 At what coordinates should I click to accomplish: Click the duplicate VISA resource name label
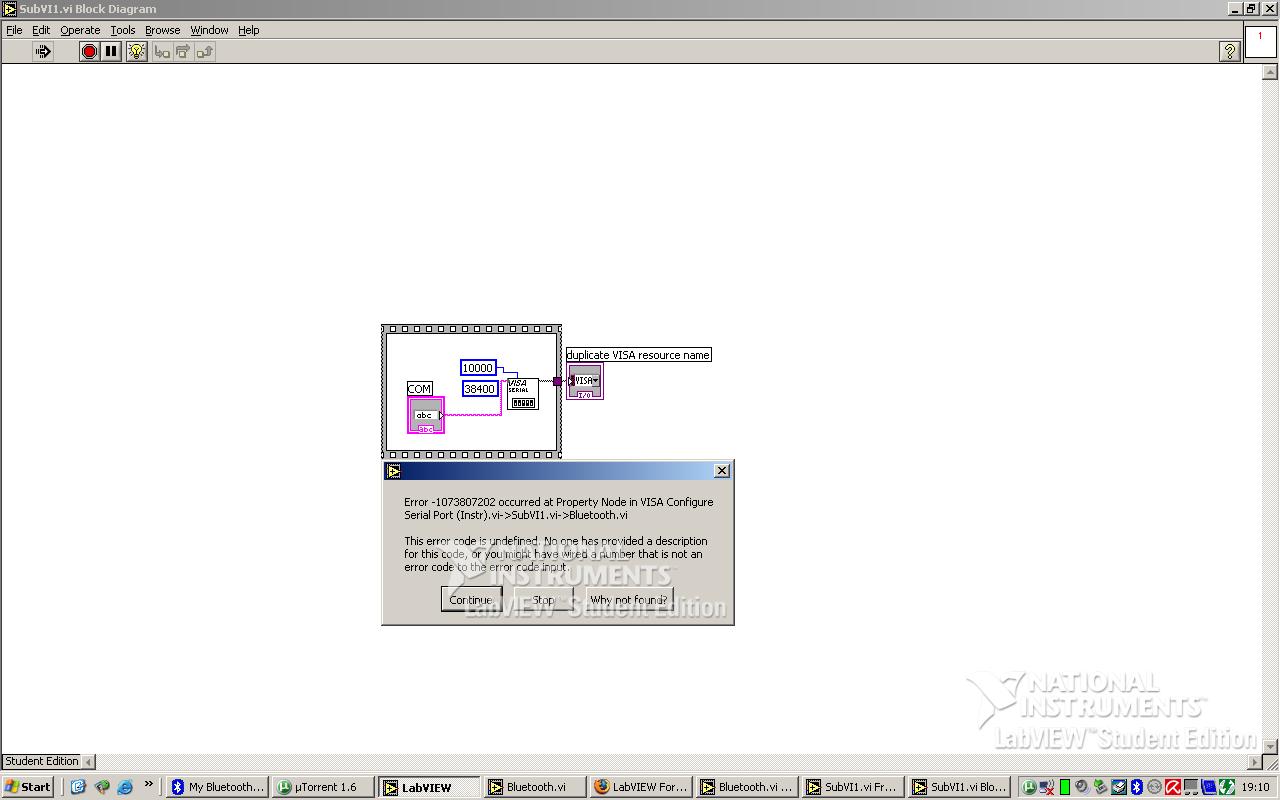coord(639,355)
